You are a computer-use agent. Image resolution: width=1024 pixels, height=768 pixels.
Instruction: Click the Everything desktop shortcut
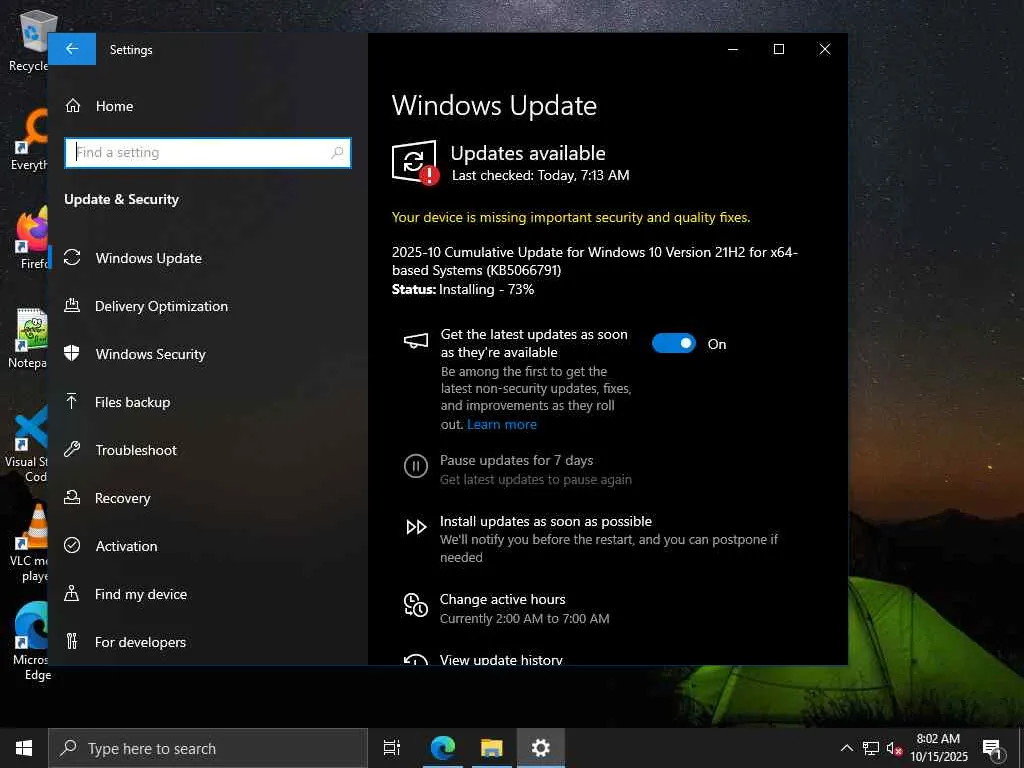(x=29, y=140)
